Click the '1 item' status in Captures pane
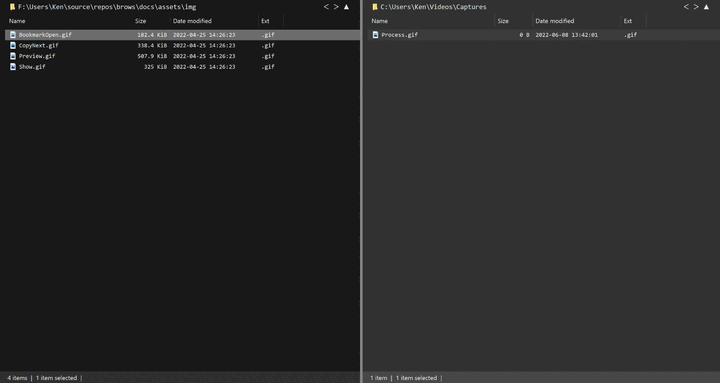 (379, 378)
